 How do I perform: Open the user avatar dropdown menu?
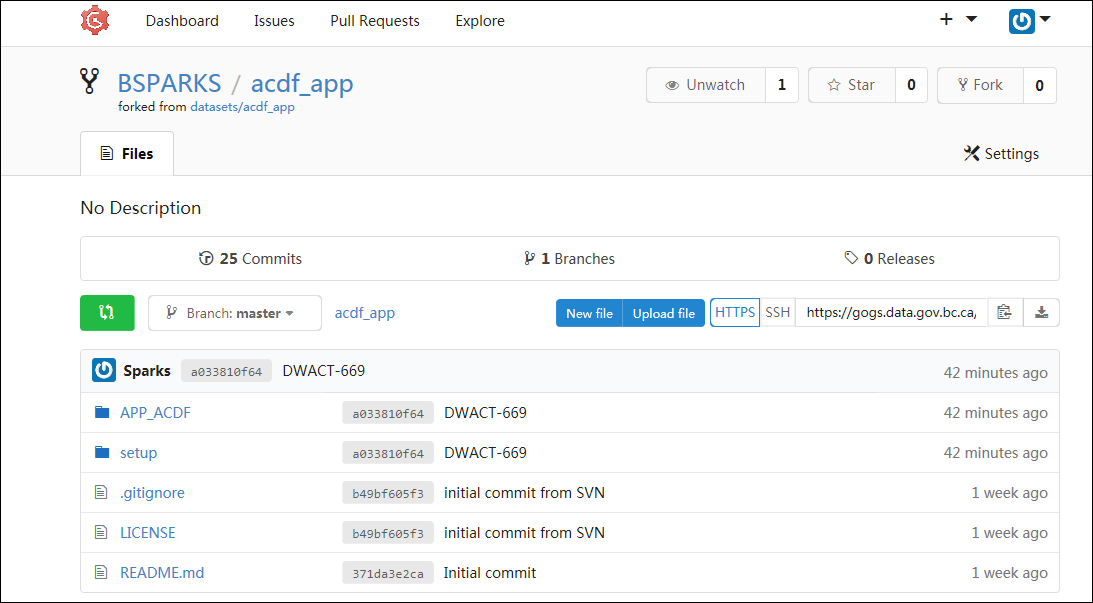1030,20
